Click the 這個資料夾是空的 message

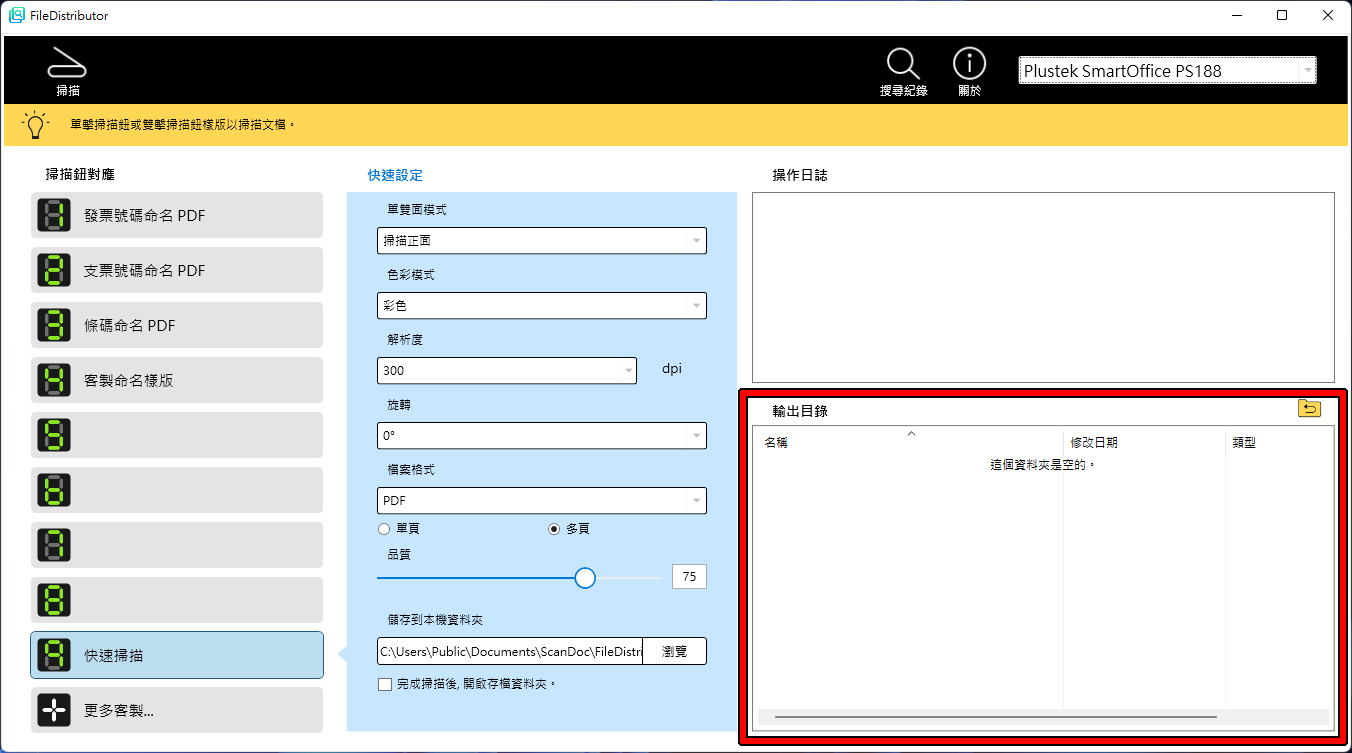(x=1043, y=465)
